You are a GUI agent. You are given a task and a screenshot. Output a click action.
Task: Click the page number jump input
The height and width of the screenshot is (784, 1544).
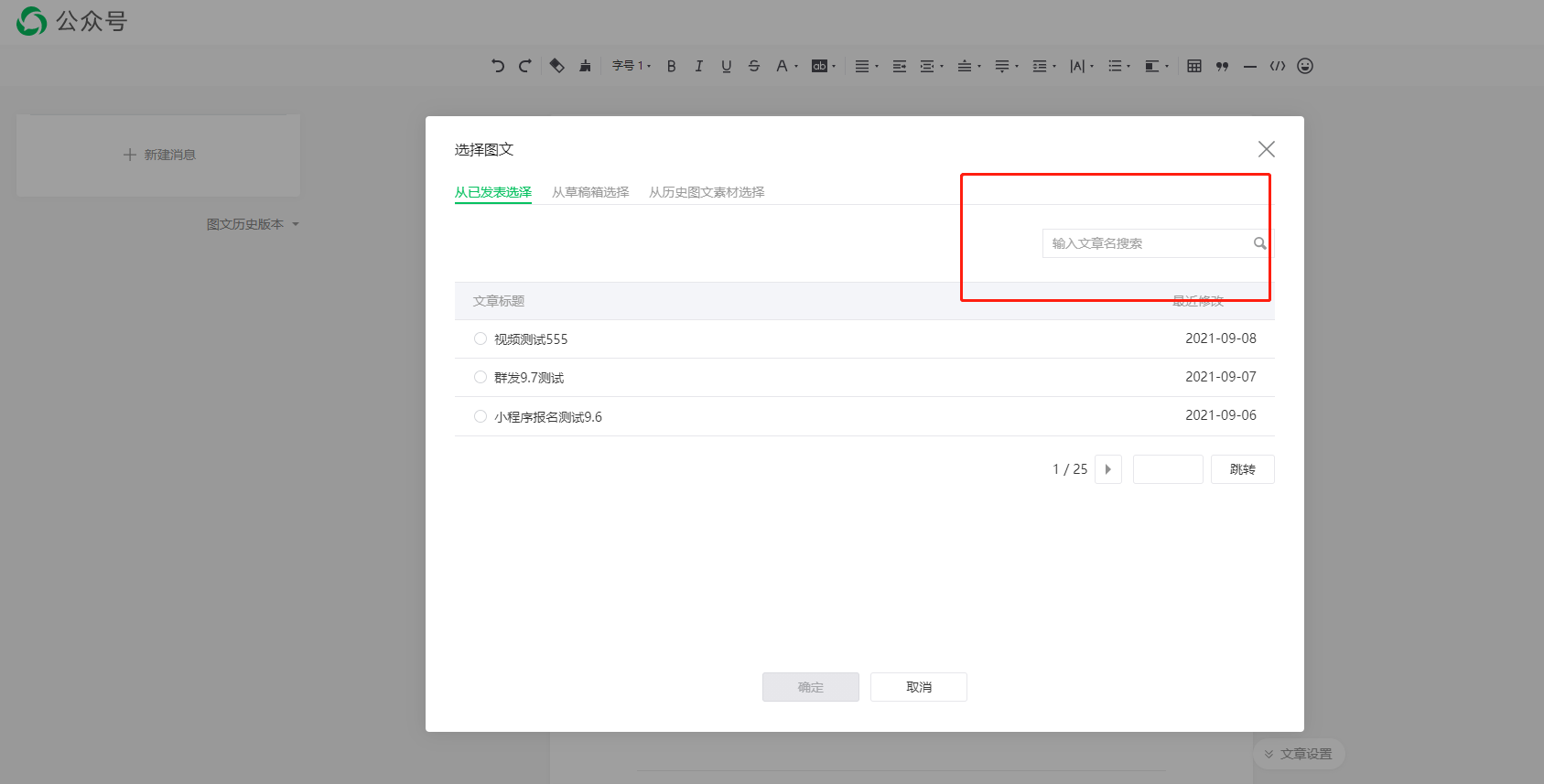pyautogui.click(x=1168, y=469)
